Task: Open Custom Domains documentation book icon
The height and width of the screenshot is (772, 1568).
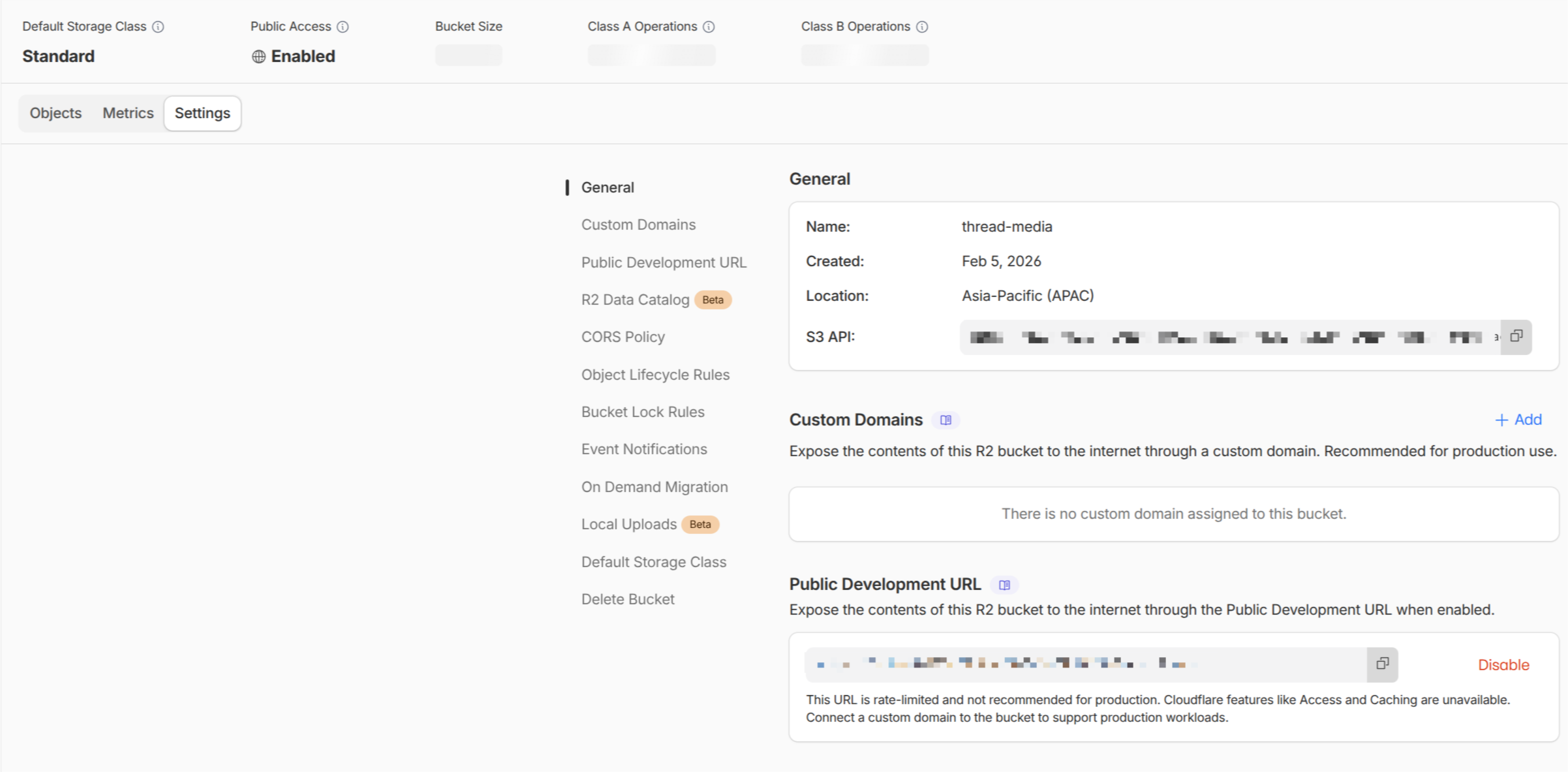Action: tap(945, 420)
